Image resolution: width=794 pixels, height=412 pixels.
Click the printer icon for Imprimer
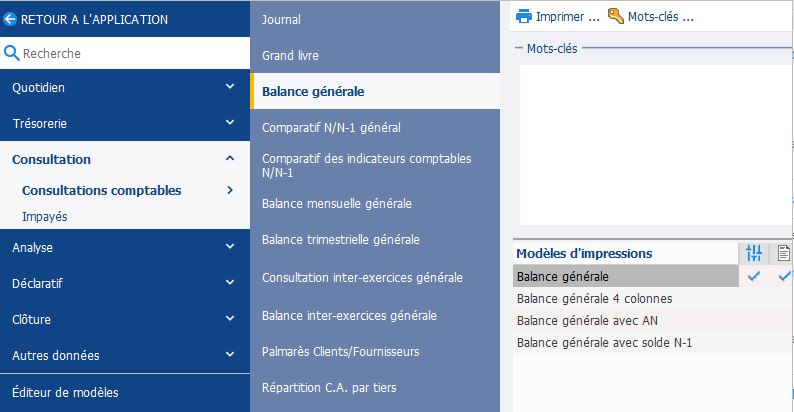click(524, 17)
